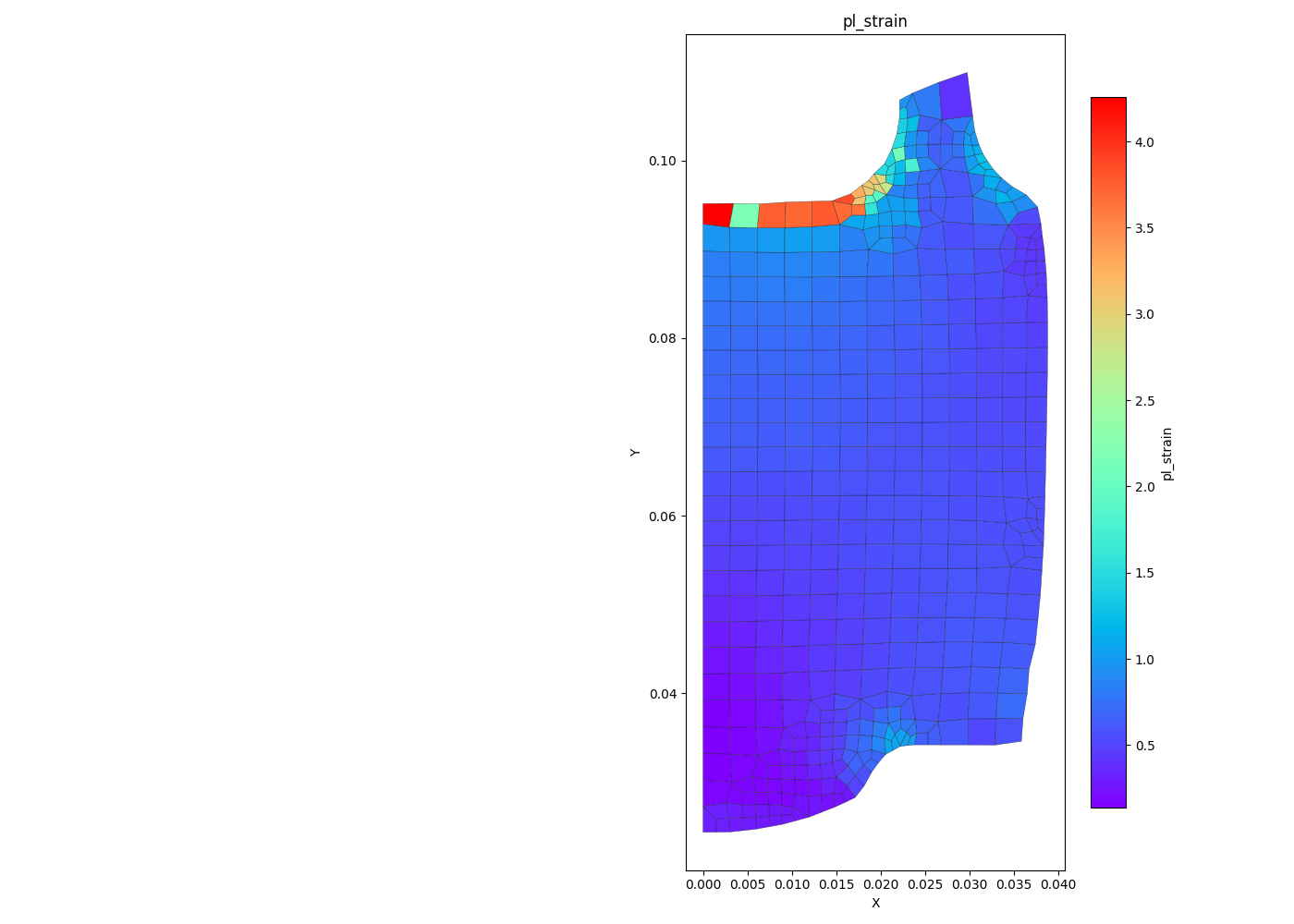Click the 4.0 tick on the colorbar

pyautogui.click(x=1143, y=142)
